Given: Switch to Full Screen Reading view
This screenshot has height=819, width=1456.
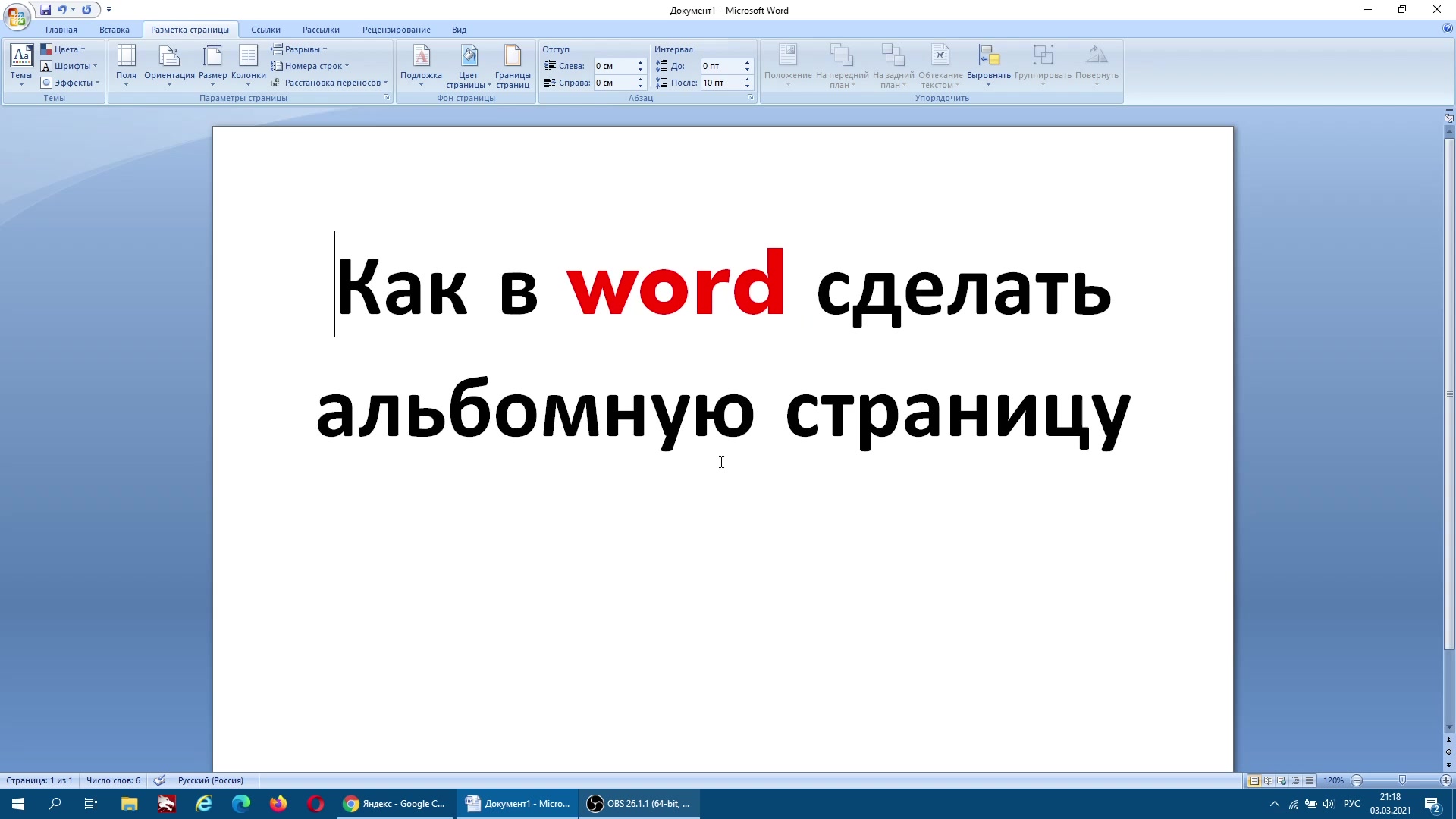Looking at the screenshot, I should tap(1268, 780).
